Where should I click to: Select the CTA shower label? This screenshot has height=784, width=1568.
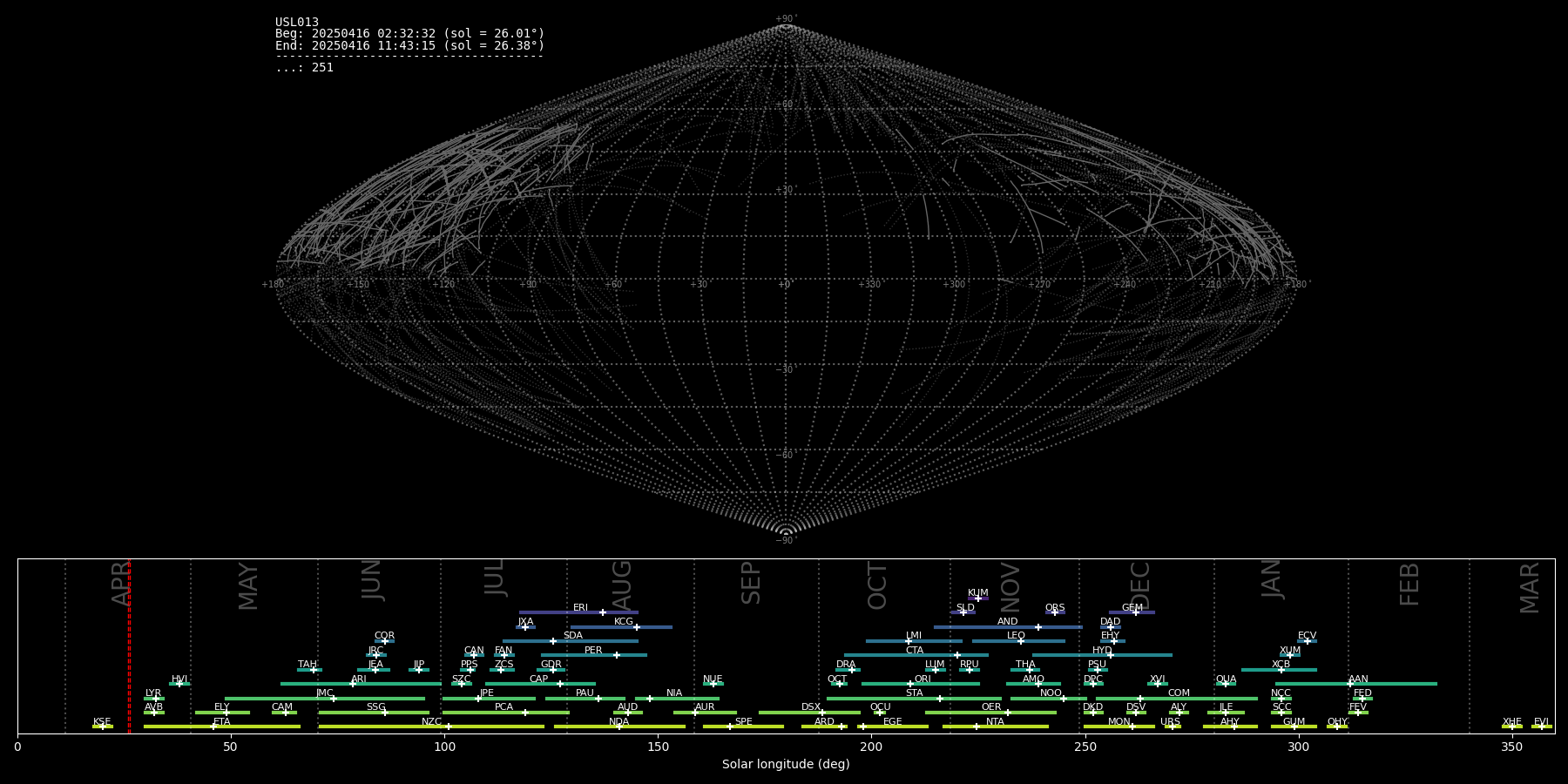pyautogui.click(x=914, y=651)
